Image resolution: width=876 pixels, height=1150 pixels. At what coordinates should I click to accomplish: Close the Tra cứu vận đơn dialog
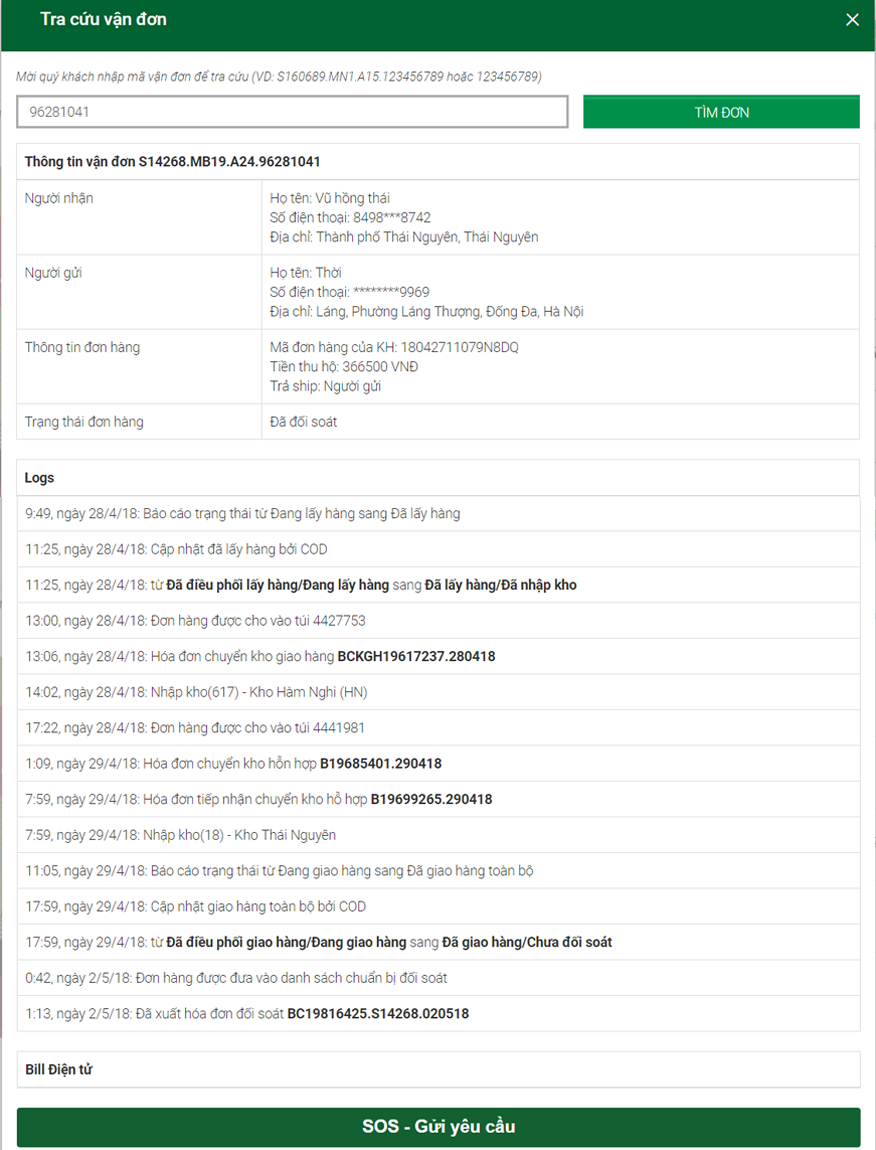(x=852, y=20)
